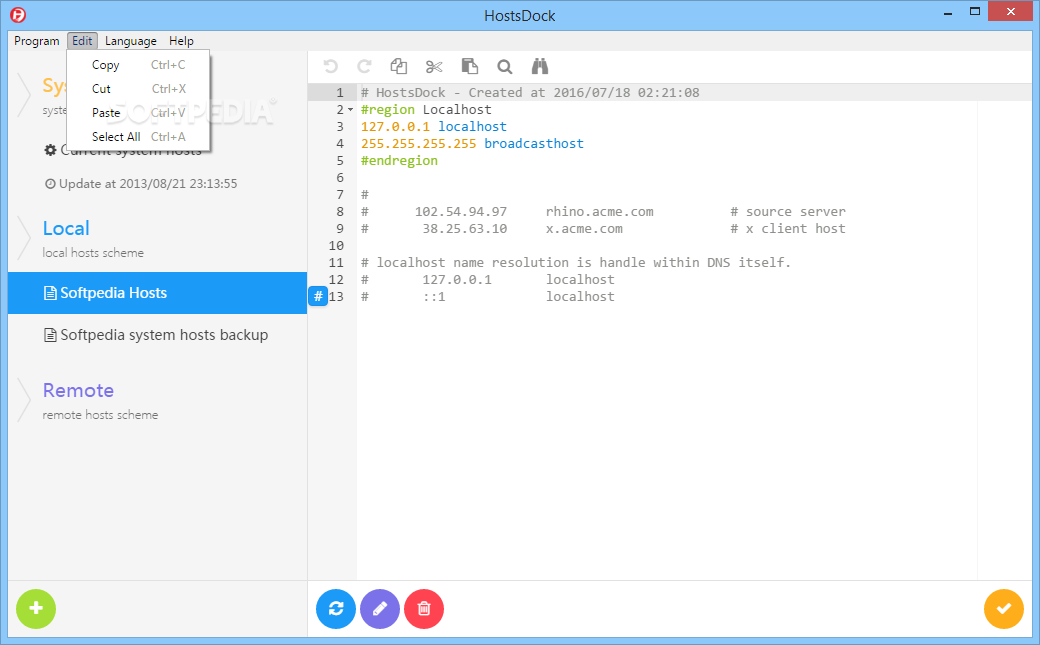Image resolution: width=1040 pixels, height=645 pixels.
Task: Minimize the HostsDock window
Action: pos(948,12)
